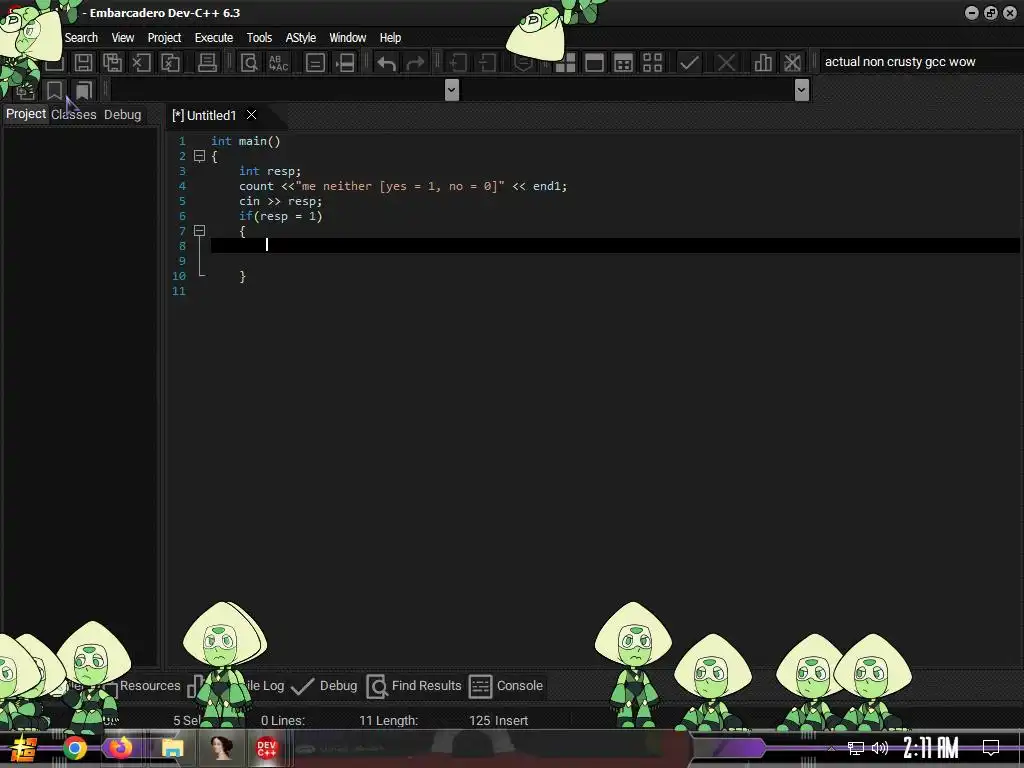Switch to the Classes side panel tab

pyautogui.click(x=74, y=114)
